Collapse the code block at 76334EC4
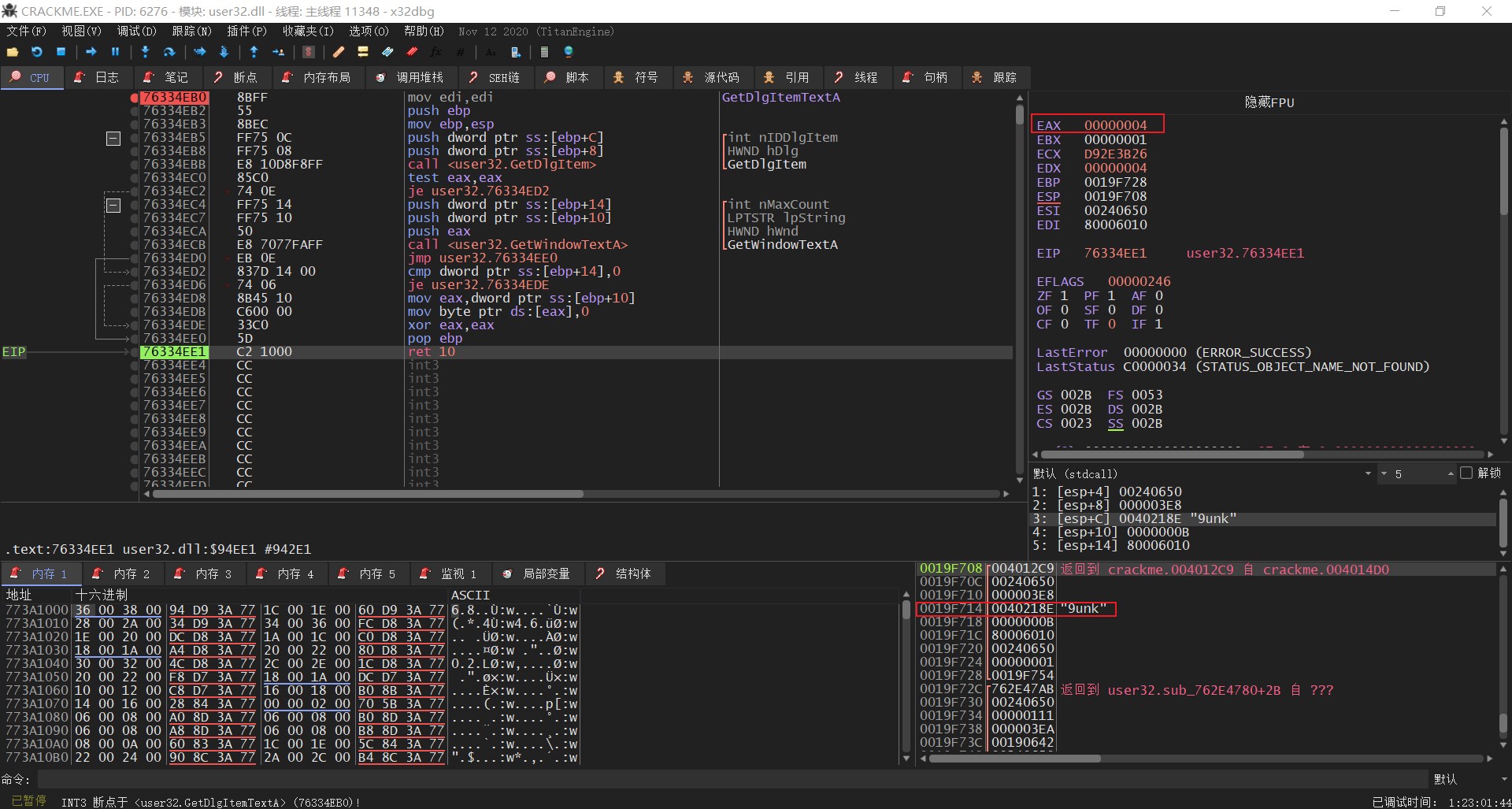 [x=113, y=206]
